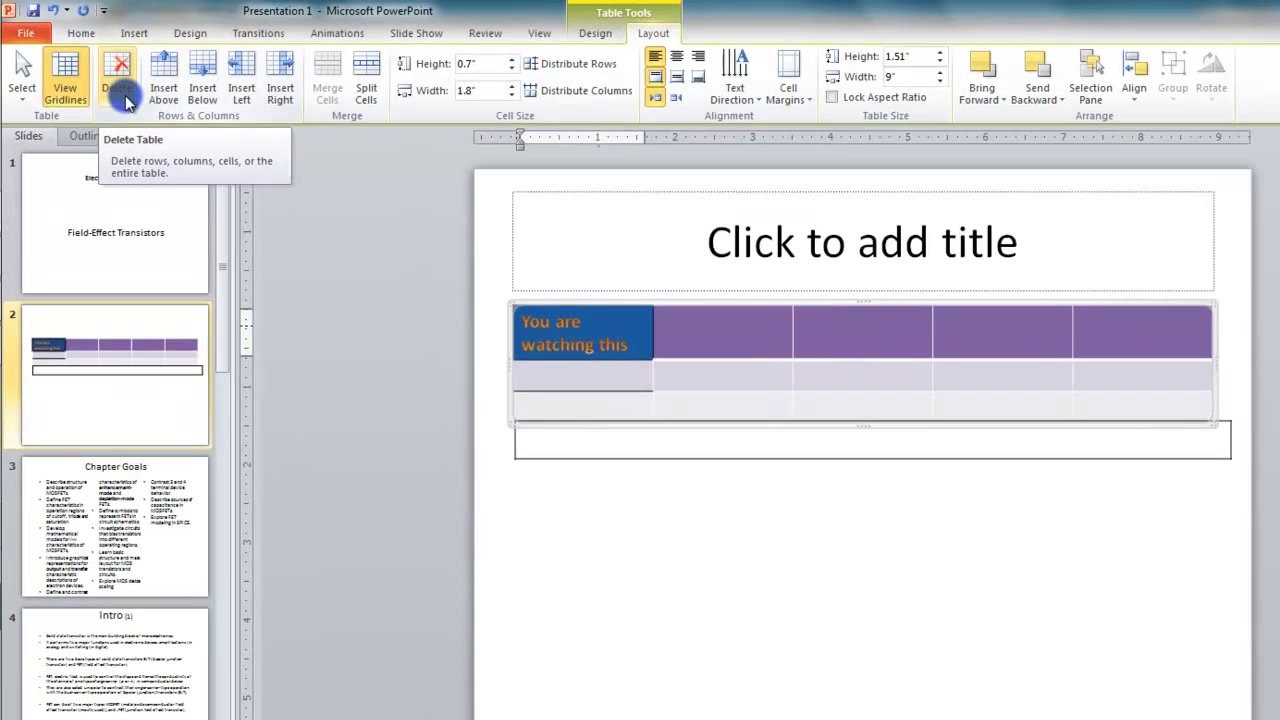Click Merge Cells
The image size is (1280, 720).
click(327, 78)
